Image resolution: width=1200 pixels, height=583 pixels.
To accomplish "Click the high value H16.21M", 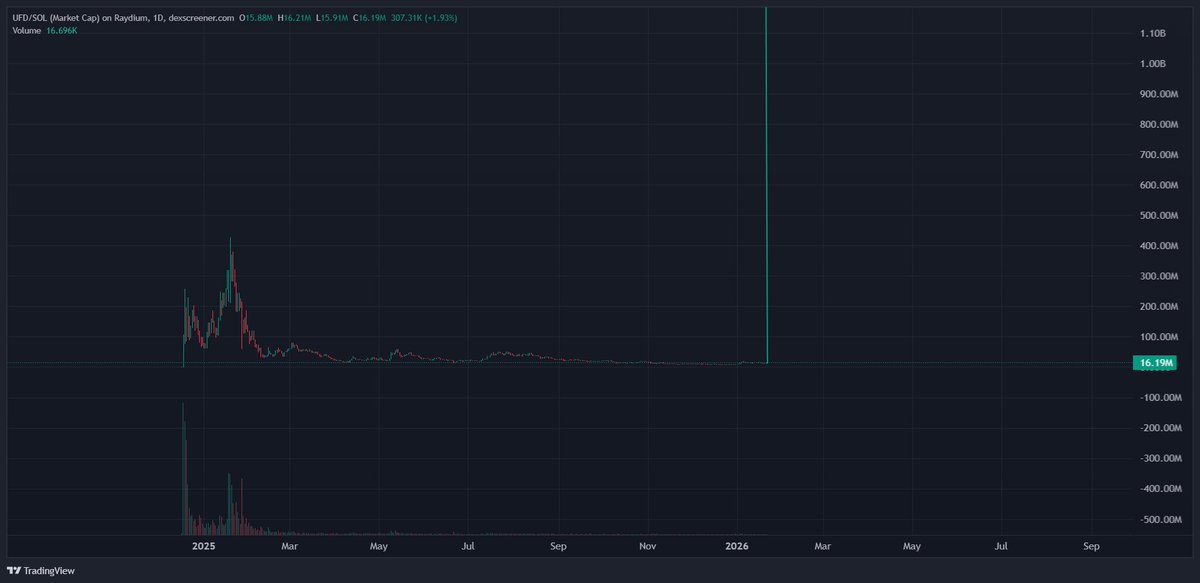I will coord(293,18).
